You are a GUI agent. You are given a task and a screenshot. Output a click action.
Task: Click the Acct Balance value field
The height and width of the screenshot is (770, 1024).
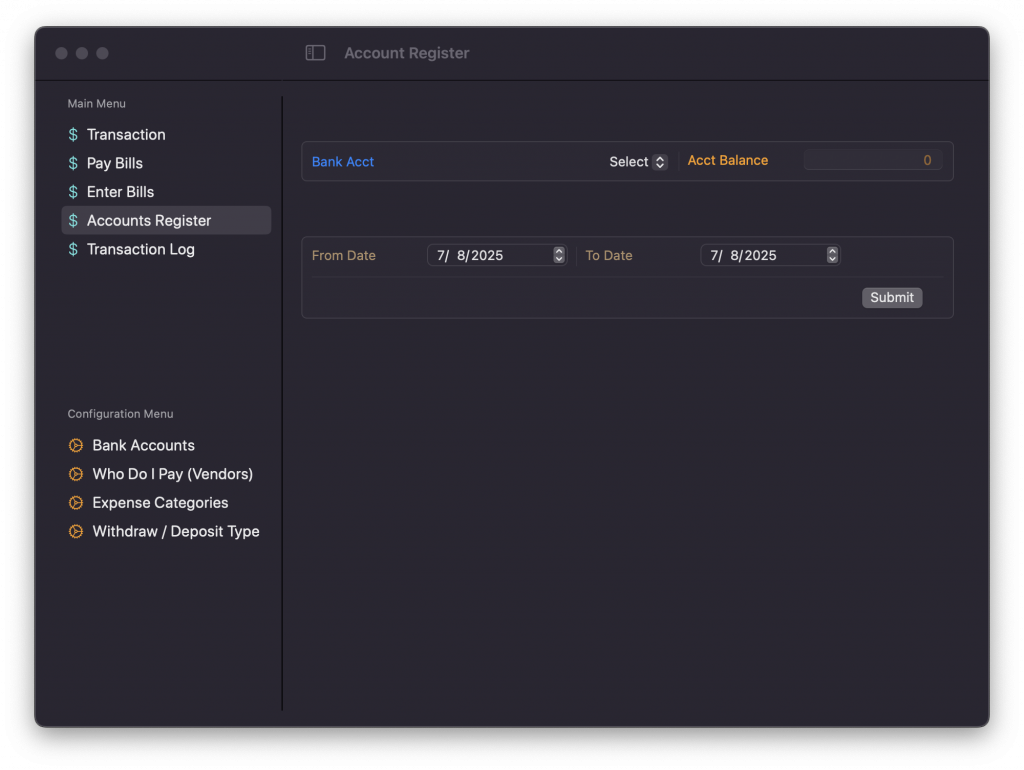click(872, 161)
